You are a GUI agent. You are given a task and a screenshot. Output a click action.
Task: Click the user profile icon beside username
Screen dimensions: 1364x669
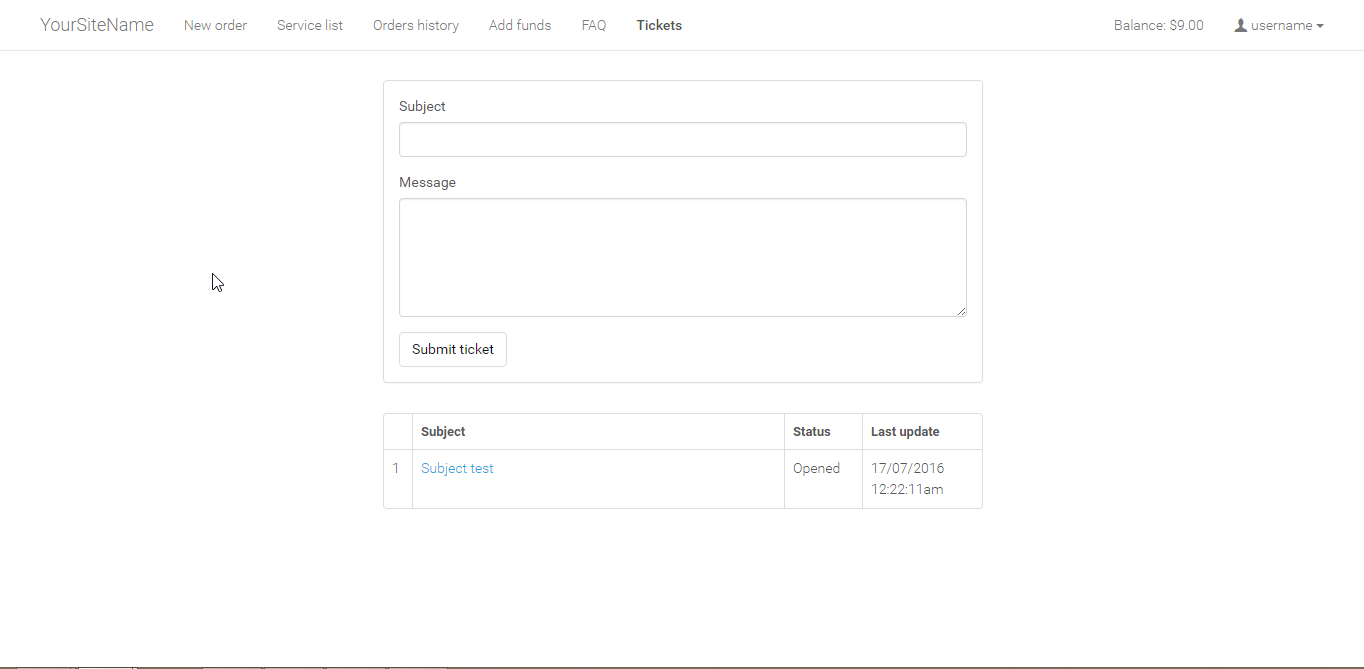[1241, 25]
